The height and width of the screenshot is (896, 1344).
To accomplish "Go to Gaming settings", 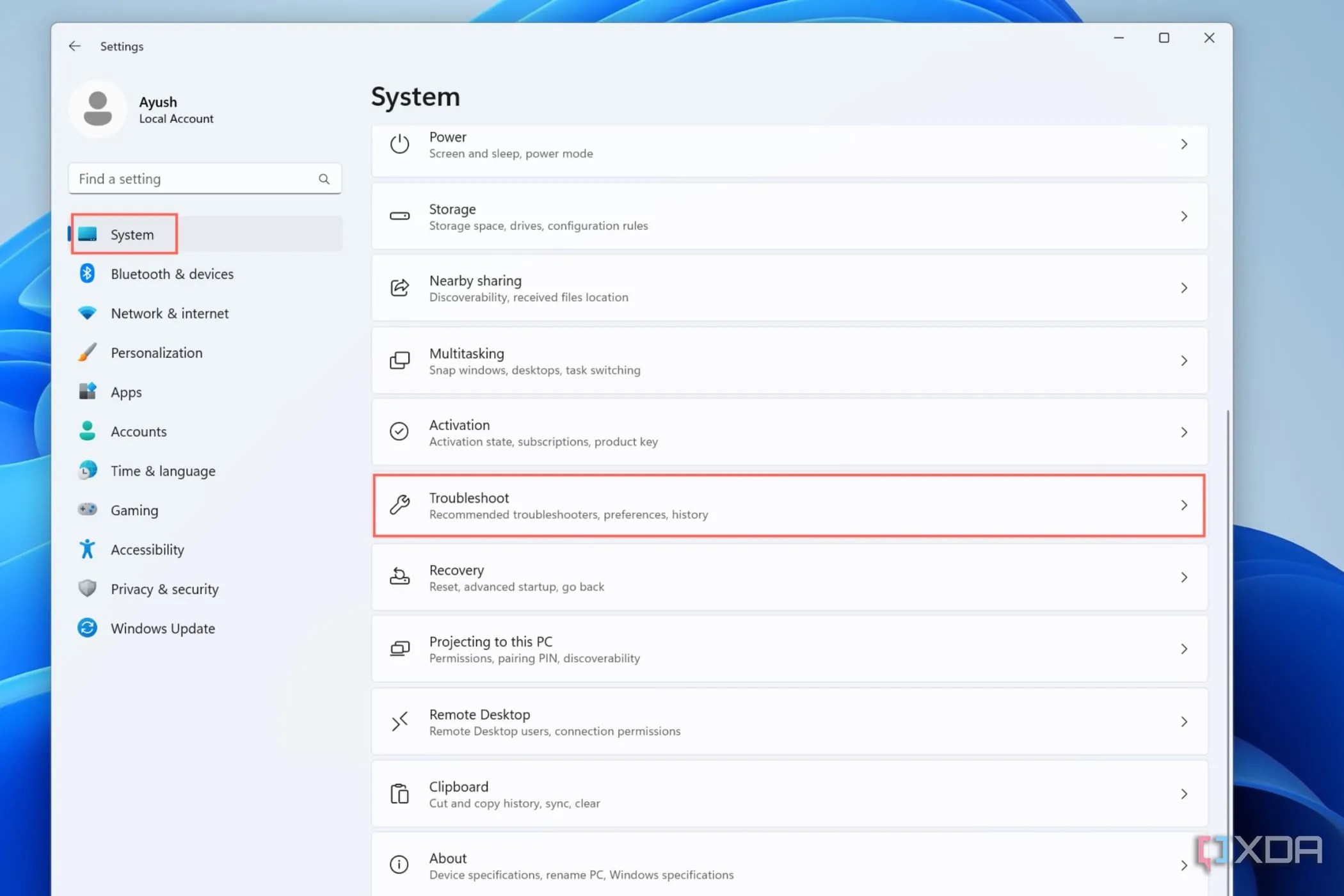I will pyautogui.click(x=205, y=510).
